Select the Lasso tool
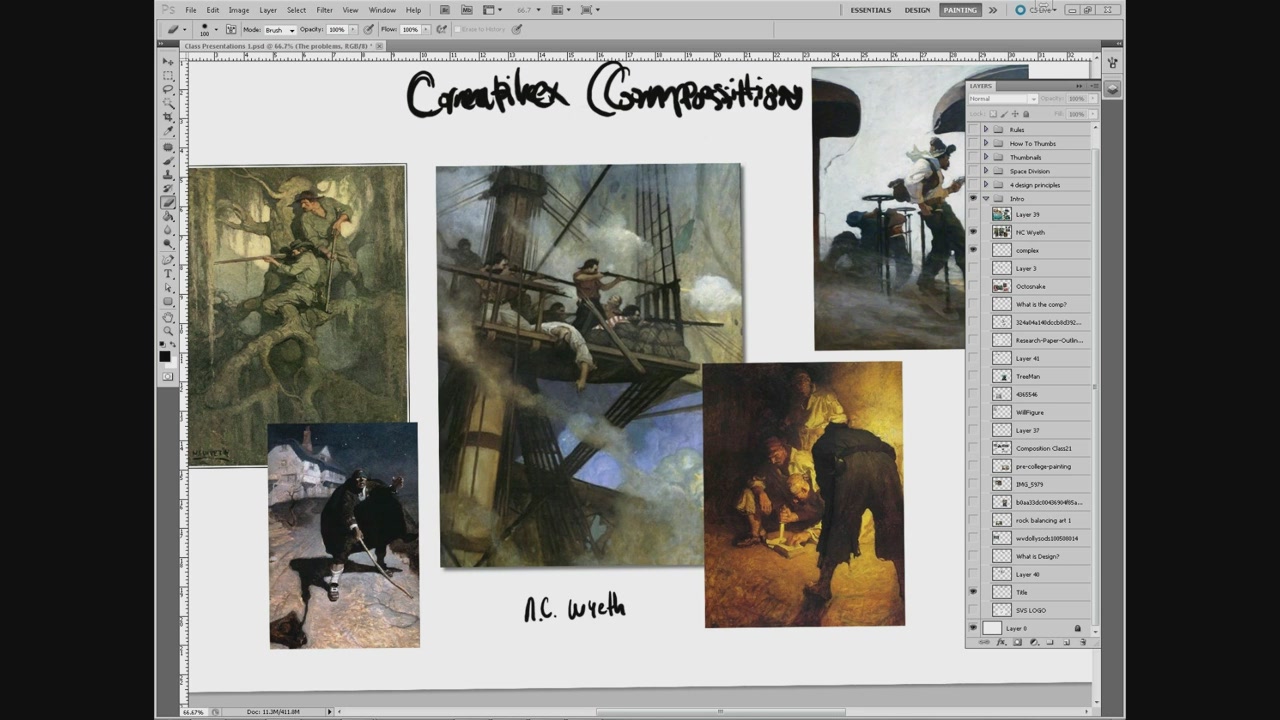1280x720 pixels. [169, 89]
